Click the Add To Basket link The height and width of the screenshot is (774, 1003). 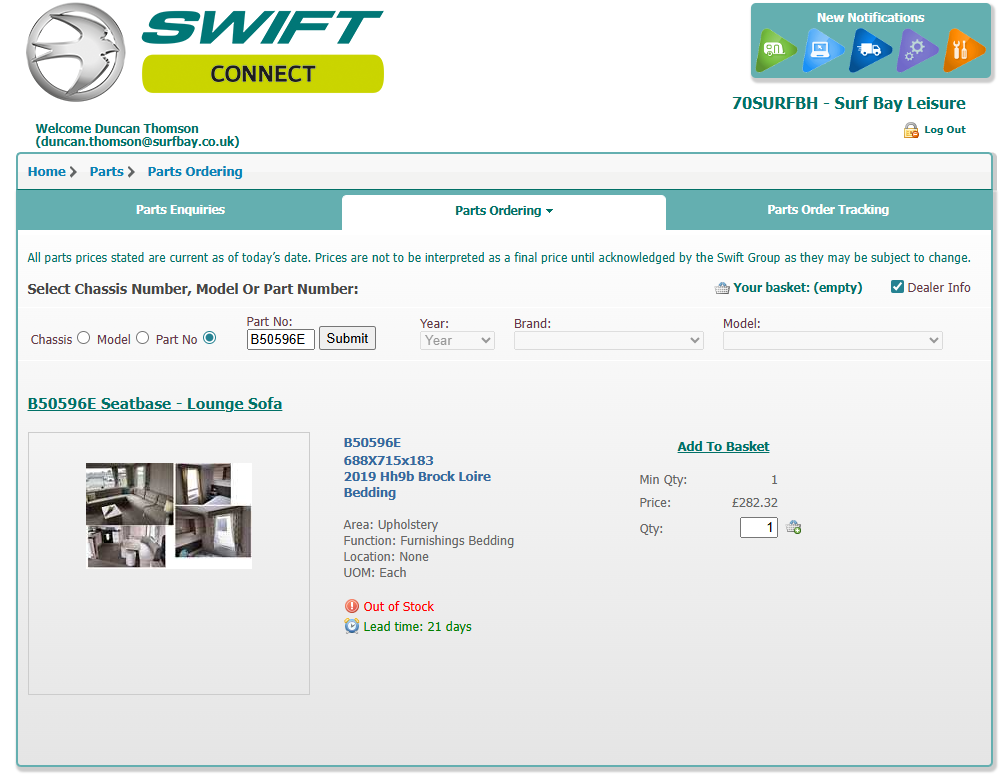coord(723,446)
